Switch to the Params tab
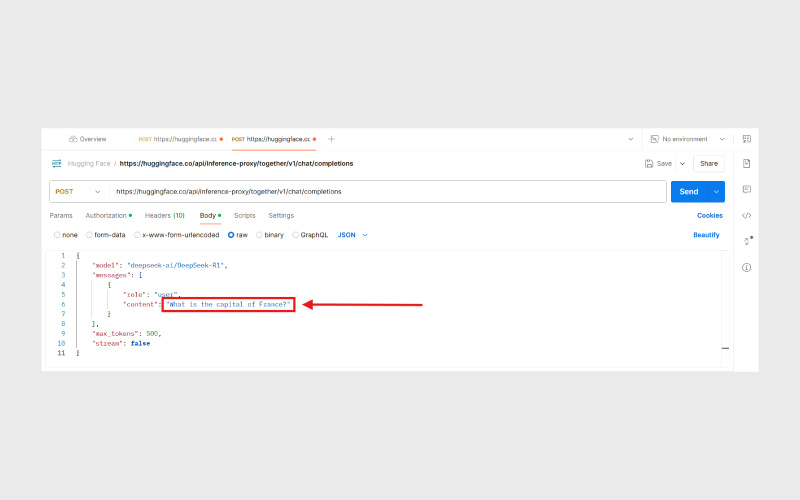Screen dimensions: 800x500 61,215
